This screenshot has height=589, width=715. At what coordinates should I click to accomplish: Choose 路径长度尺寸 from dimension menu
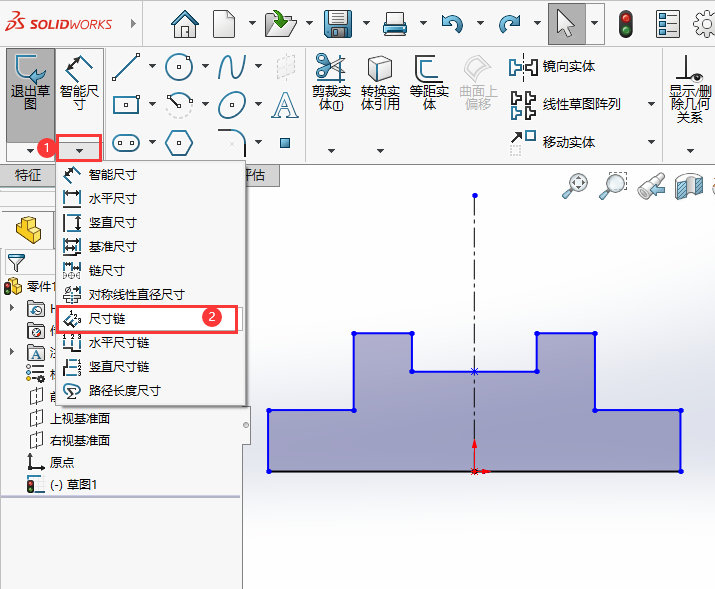click(150, 391)
